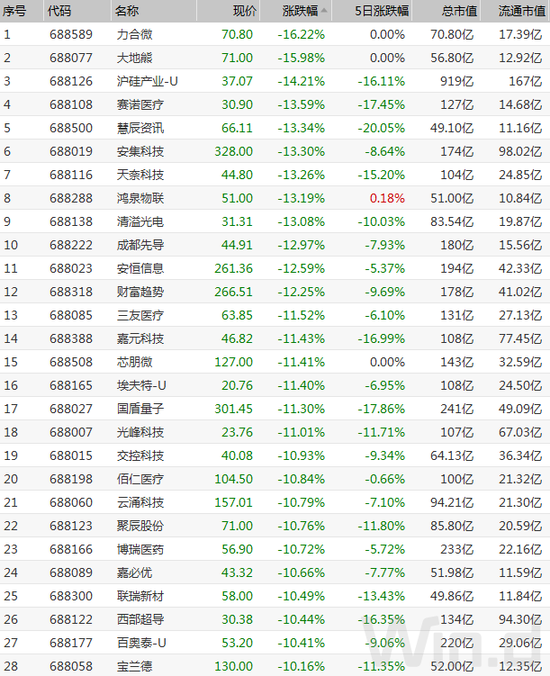Click code 688123 for 聚辰股份
The image size is (550, 676).
coord(71,526)
